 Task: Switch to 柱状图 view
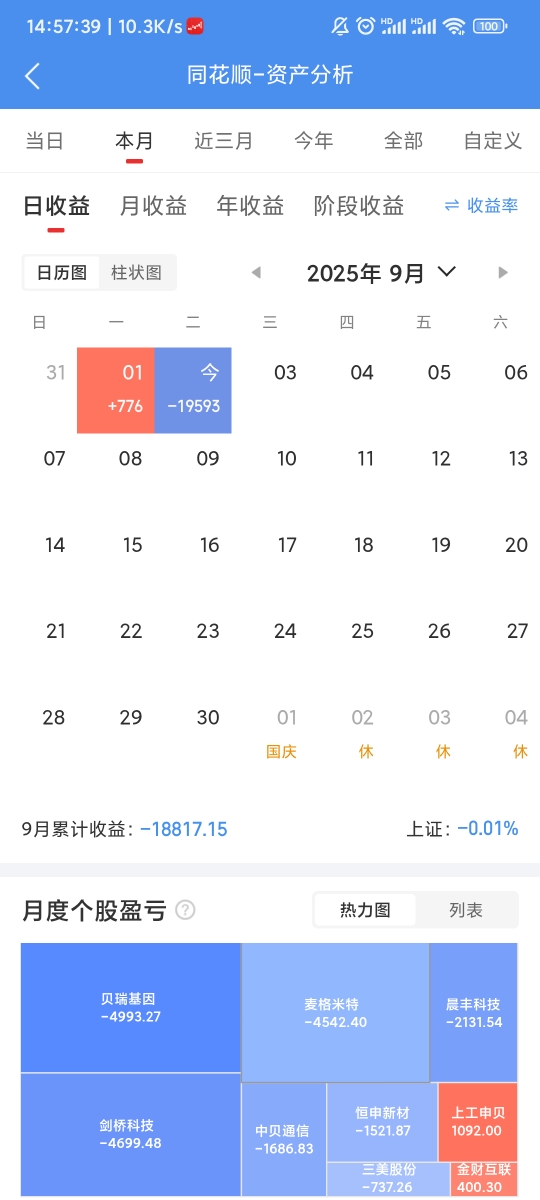click(137, 272)
